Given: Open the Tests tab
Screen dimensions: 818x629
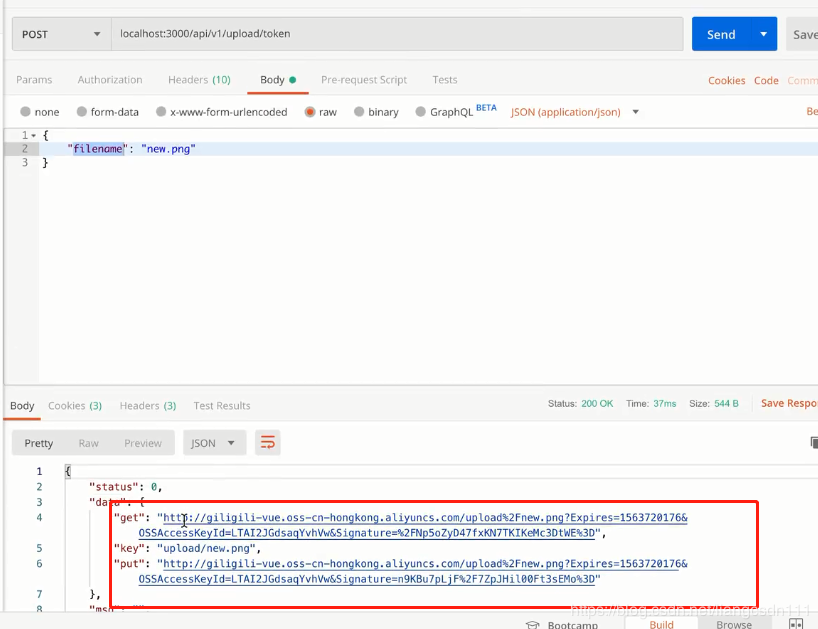Looking at the screenshot, I should [x=444, y=80].
